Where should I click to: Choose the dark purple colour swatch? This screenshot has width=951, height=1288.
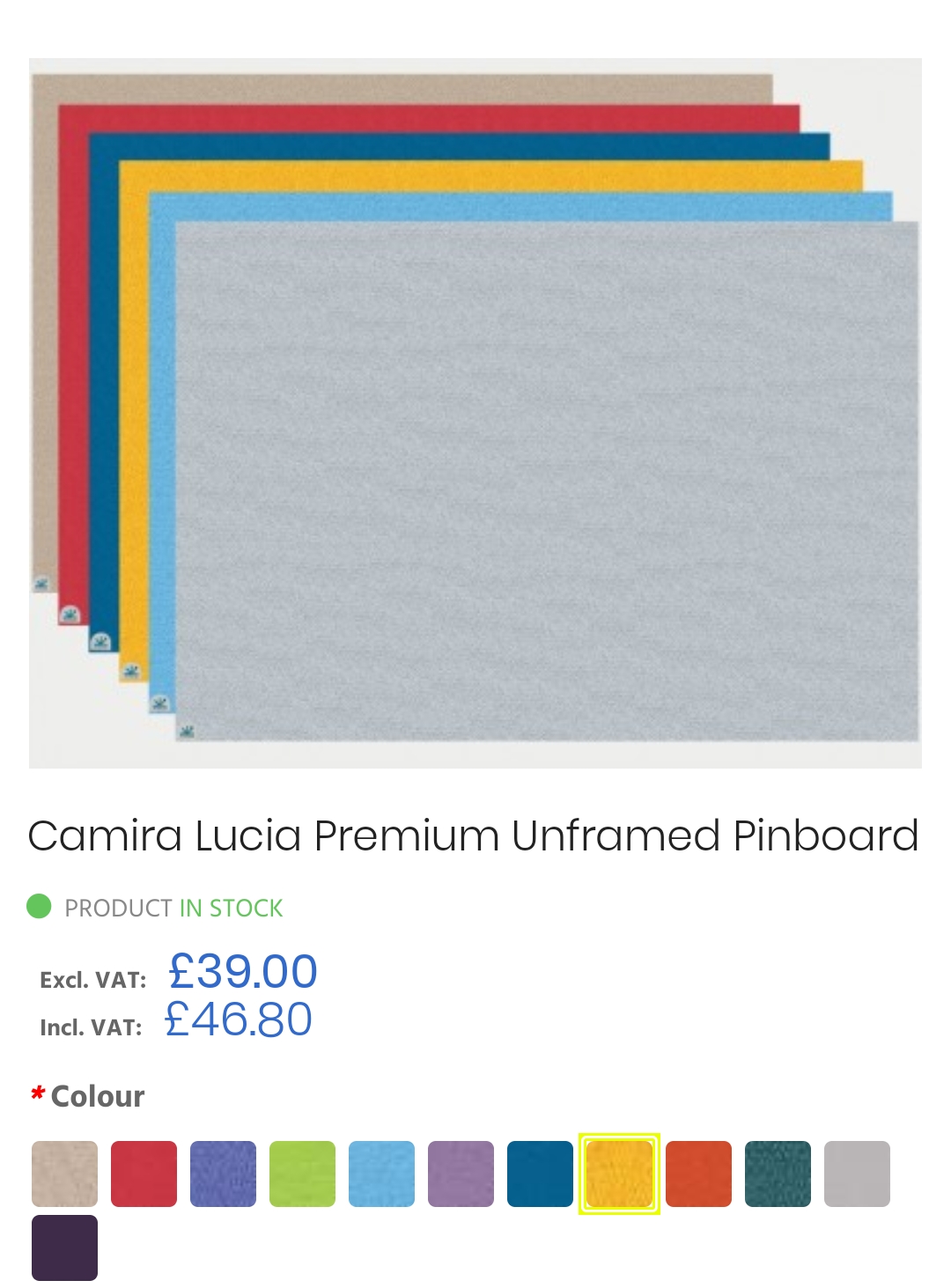(64, 1248)
